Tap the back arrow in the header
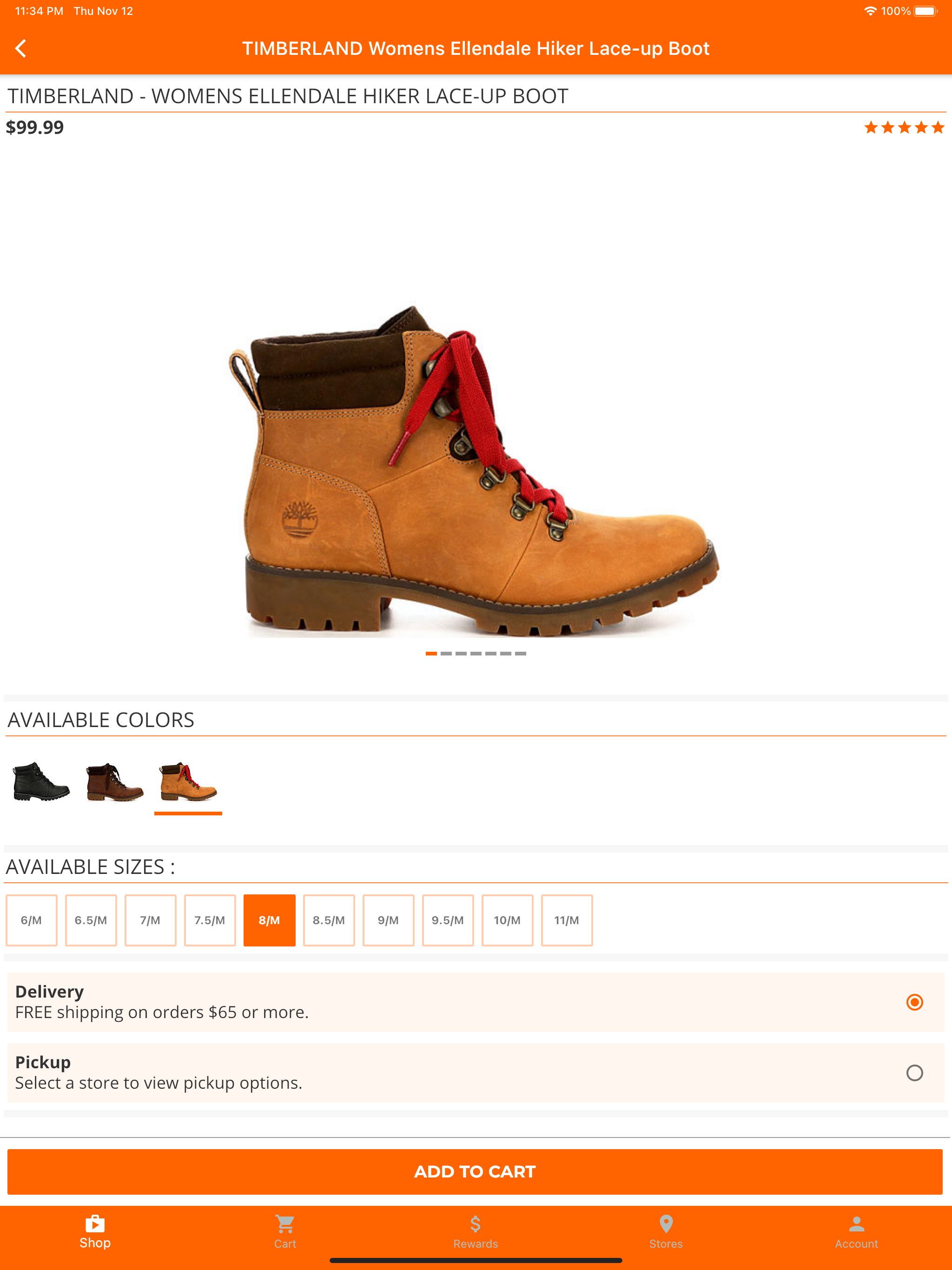This screenshot has width=952, height=1270. click(20, 48)
